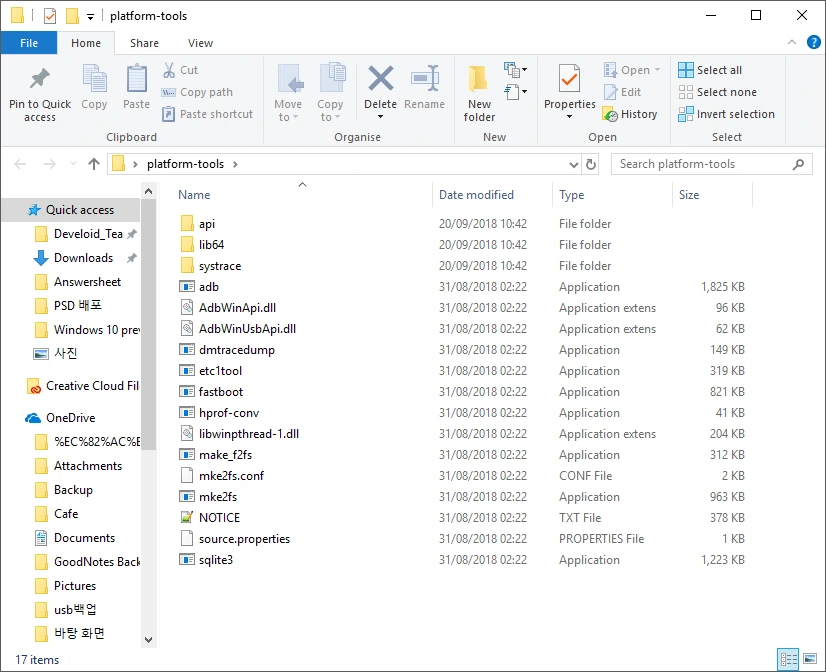Image resolution: width=826 pixels, height=672 pixels.
Task: Click the Cut scissors command
Action: click(180, 70)
